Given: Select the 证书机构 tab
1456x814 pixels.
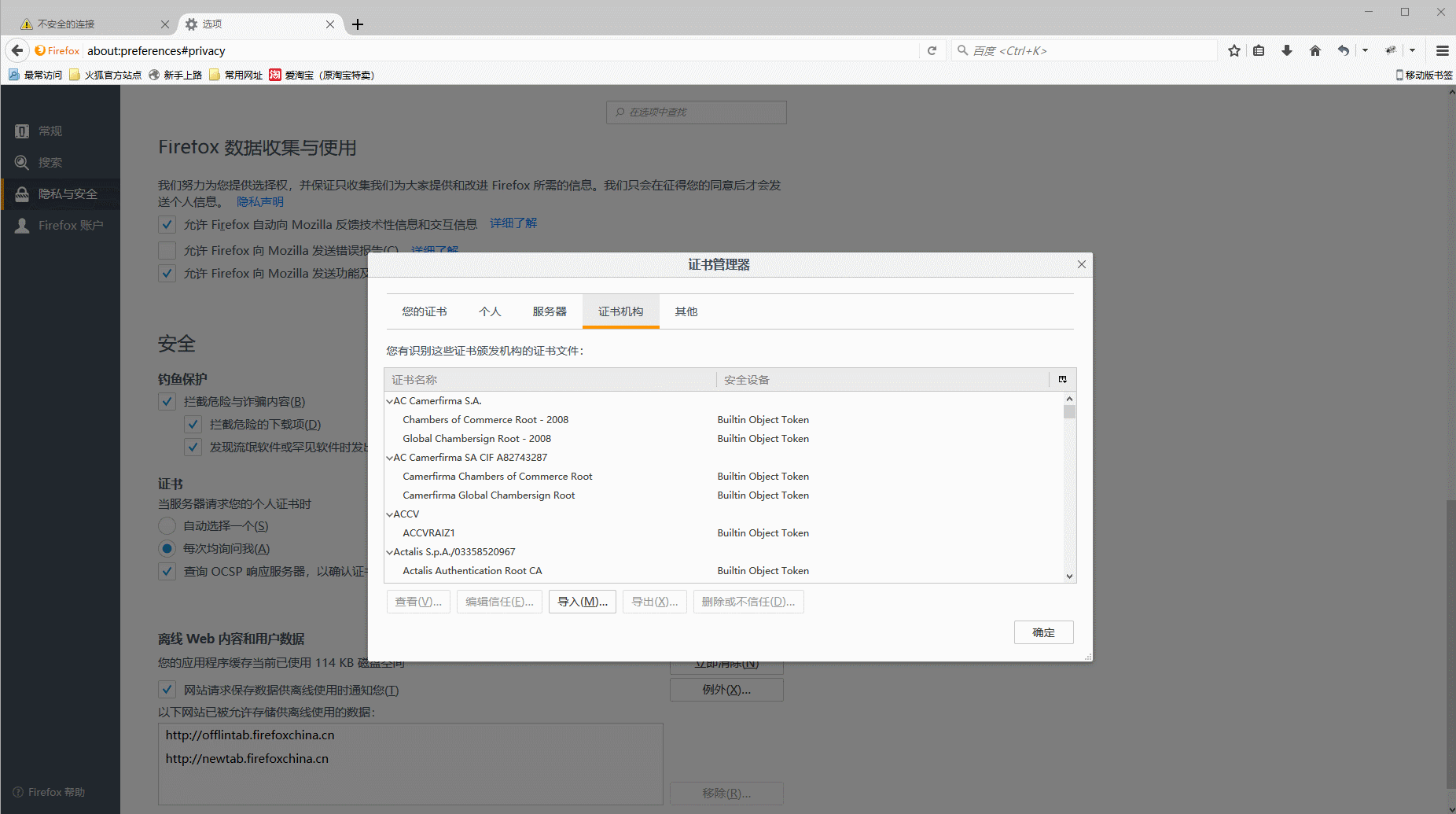Looking at the screenshot, I should 620,311.
